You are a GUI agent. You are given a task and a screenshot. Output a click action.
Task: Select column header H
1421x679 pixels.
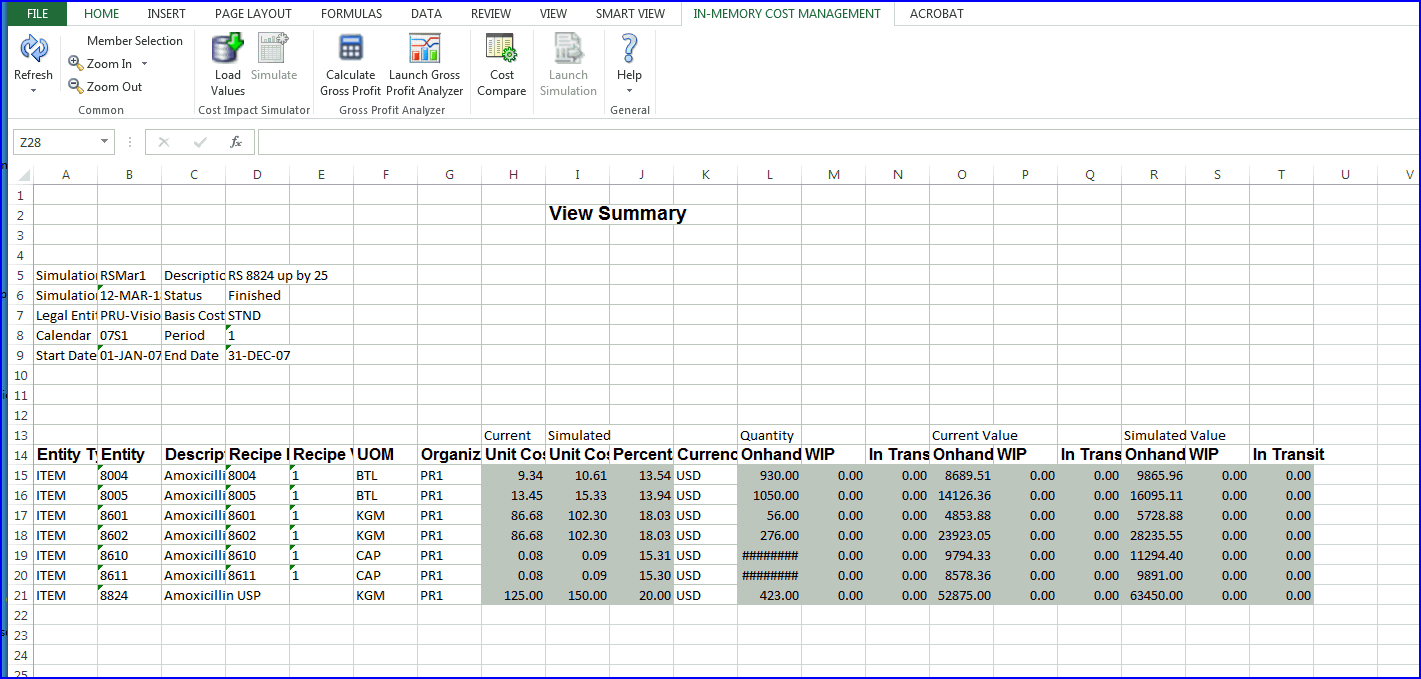coord(513,175)
